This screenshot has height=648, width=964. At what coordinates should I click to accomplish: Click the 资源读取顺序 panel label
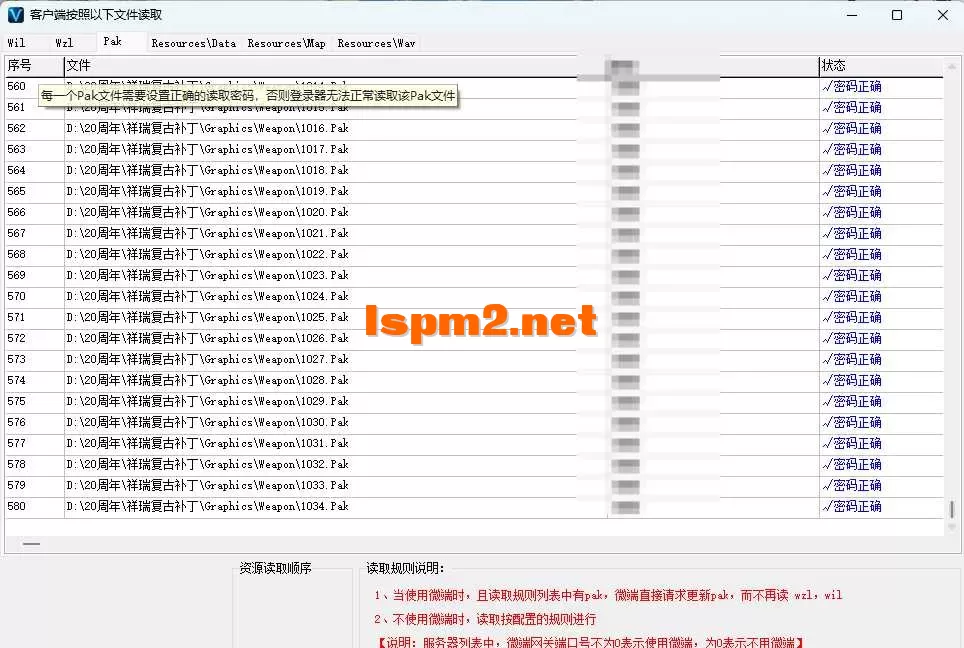tap(275, 568)
